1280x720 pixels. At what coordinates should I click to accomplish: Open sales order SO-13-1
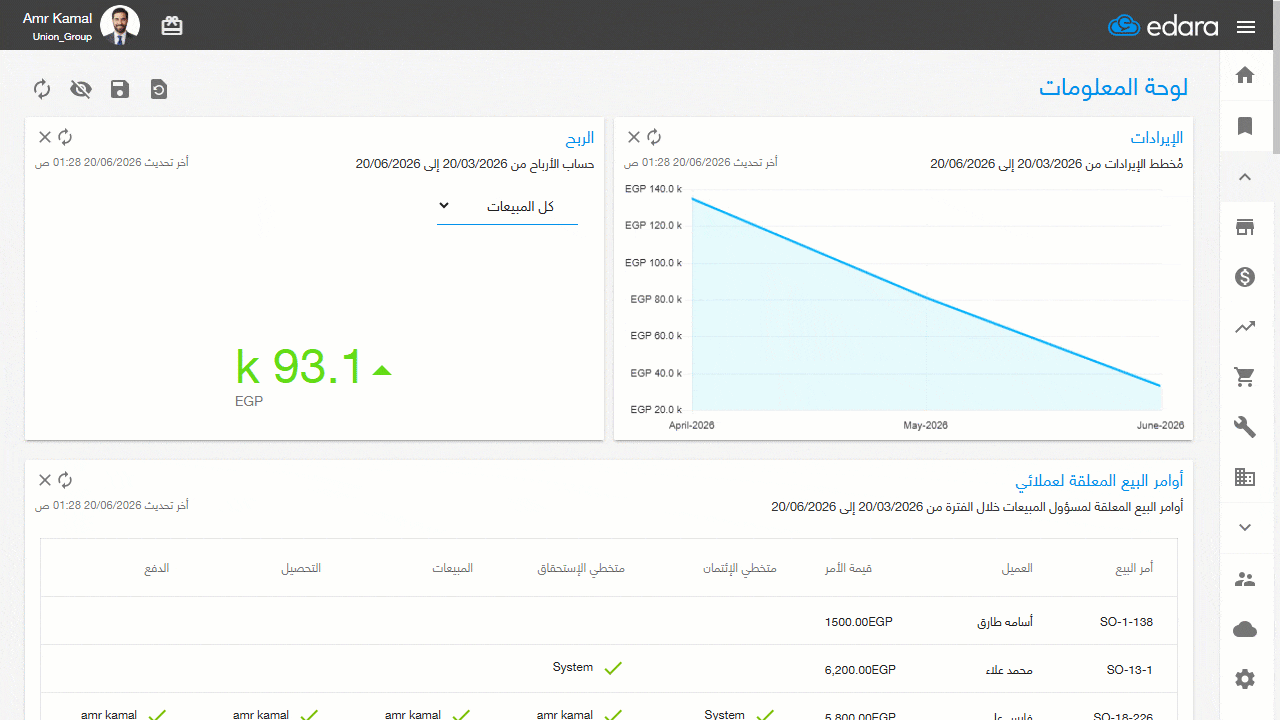pyautogui.click(x=1130, y=670)
